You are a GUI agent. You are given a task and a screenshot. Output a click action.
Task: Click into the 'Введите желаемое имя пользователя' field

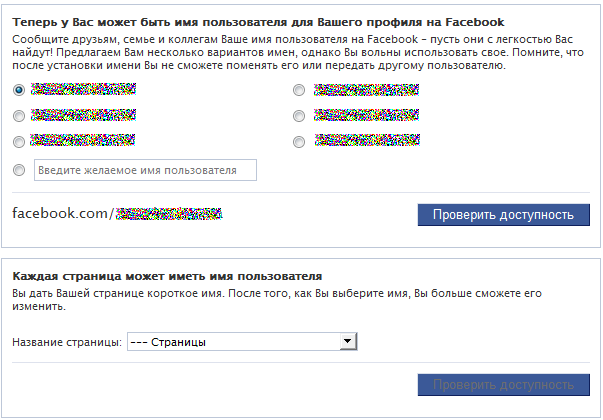(x=145, y=170)
